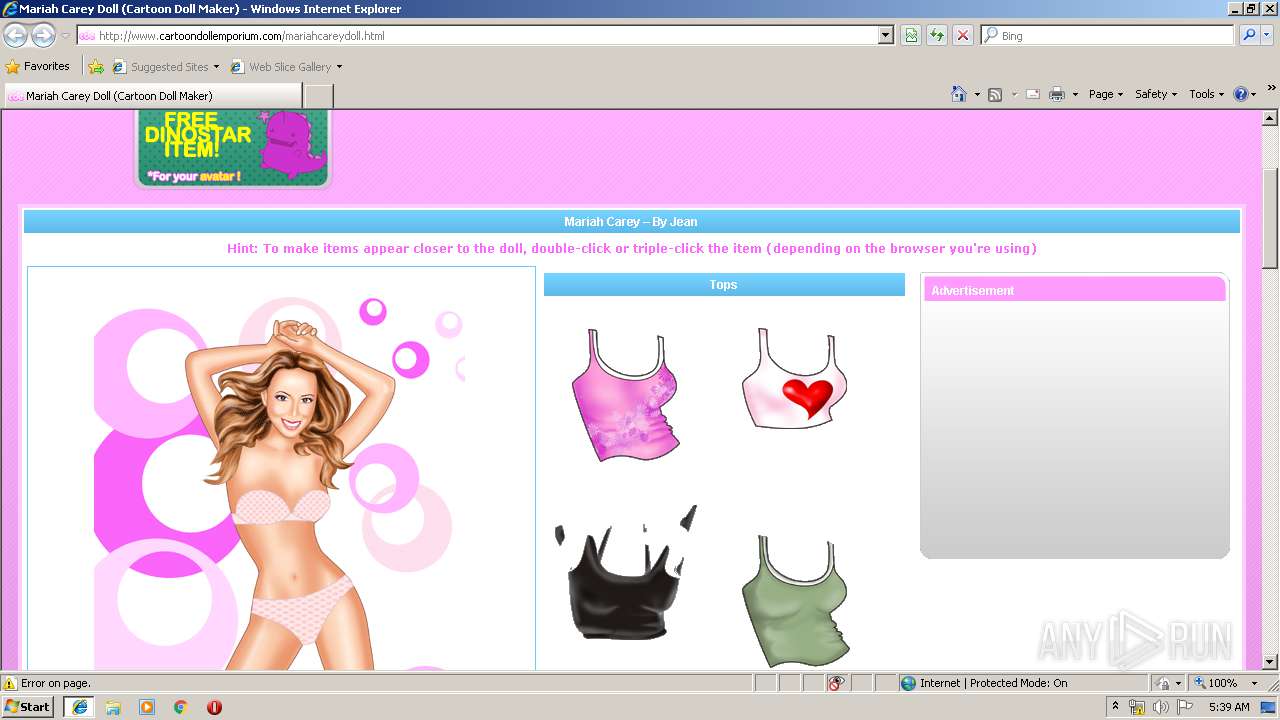Image resolution: width=1280 pixels, height=720 pixels.
Task: Expand the Print options dropdown arrow
Action: (1075, 94)
